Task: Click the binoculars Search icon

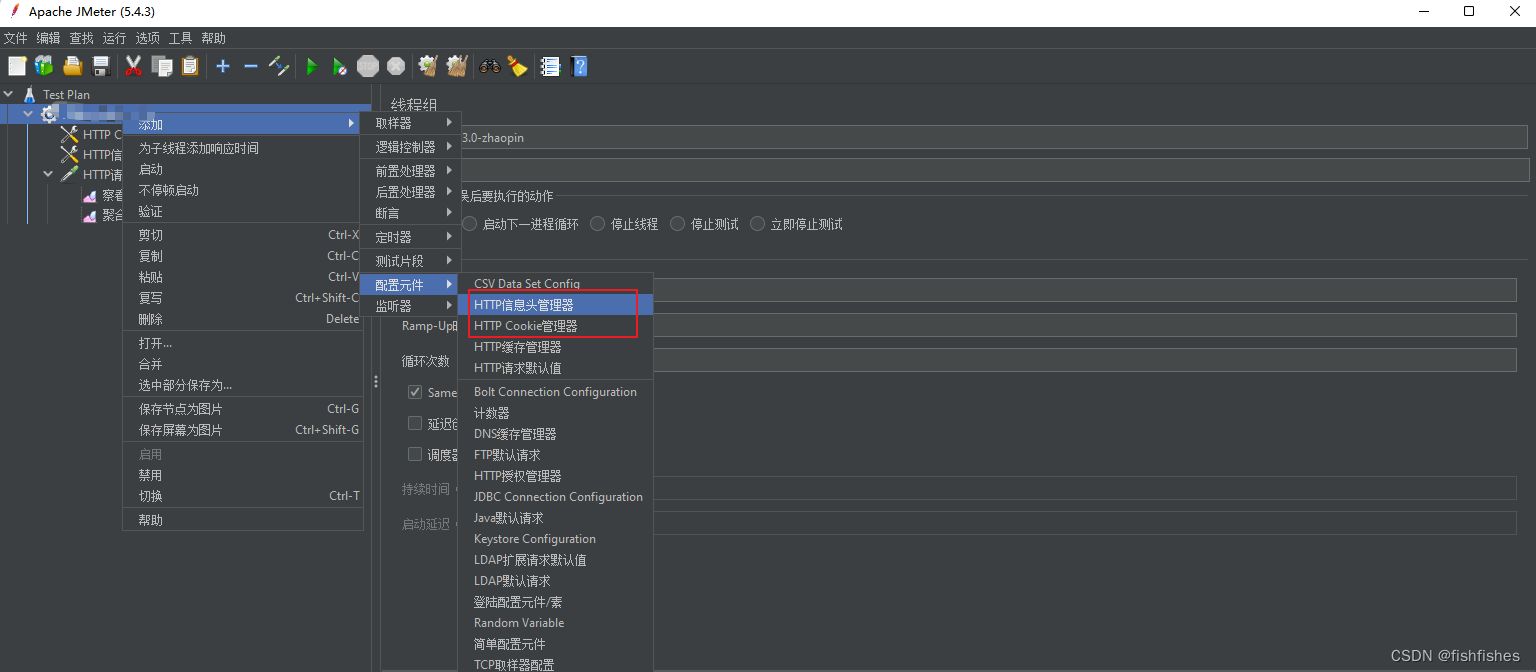Action: 490,66
